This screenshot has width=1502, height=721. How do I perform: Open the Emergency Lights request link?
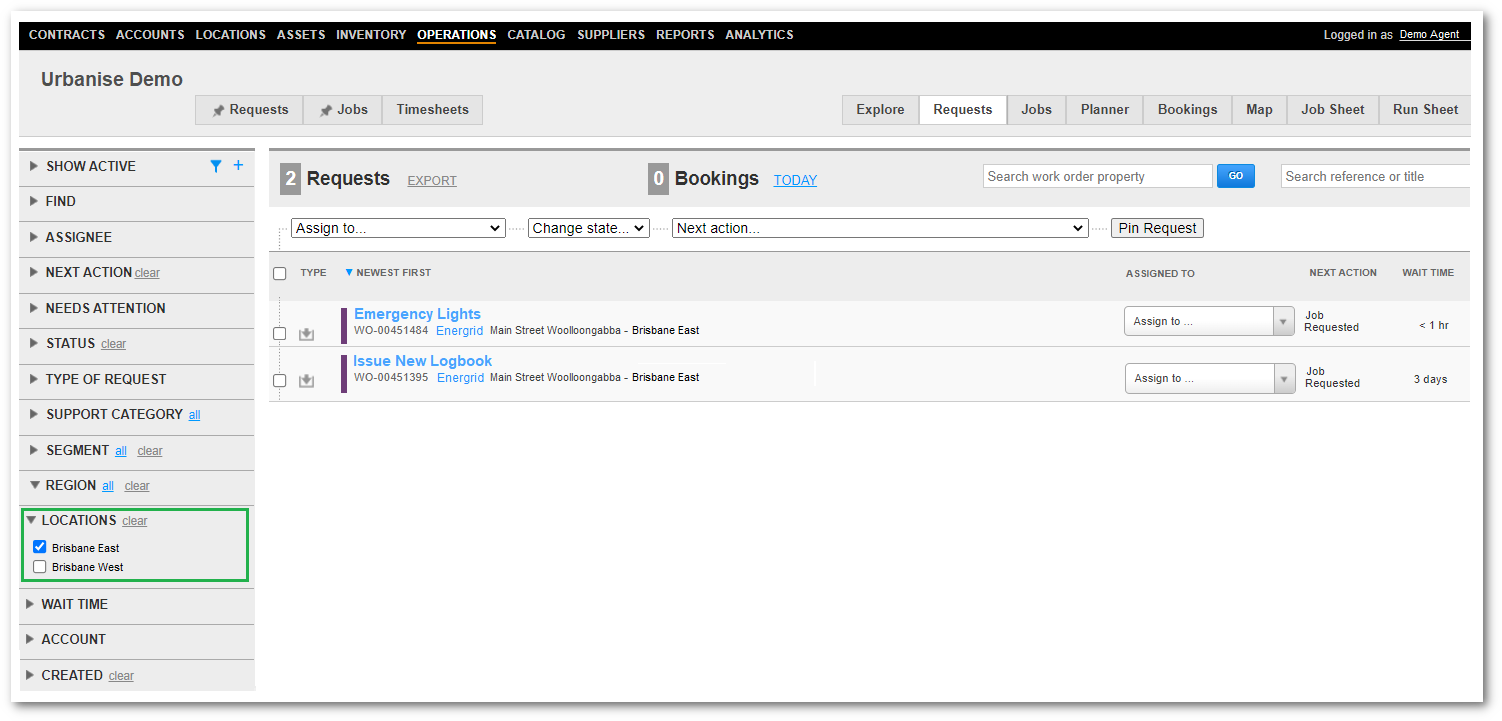(417, 314)
